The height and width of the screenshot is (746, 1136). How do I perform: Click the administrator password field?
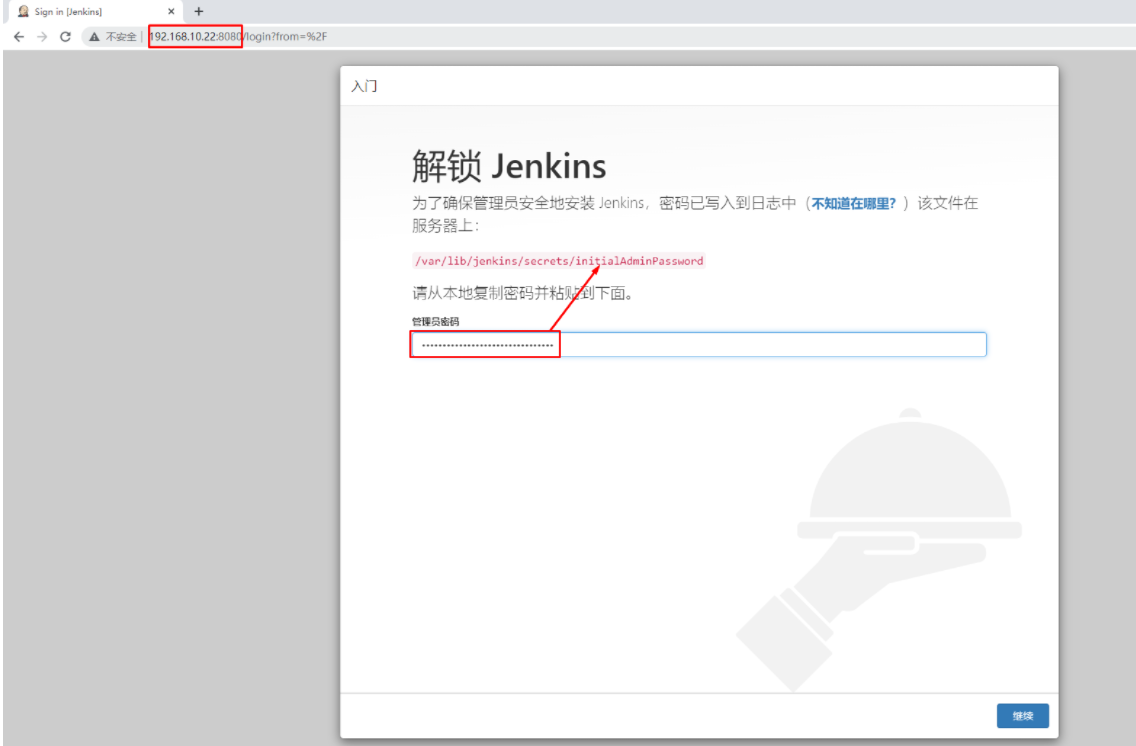[x=698, y=344]
